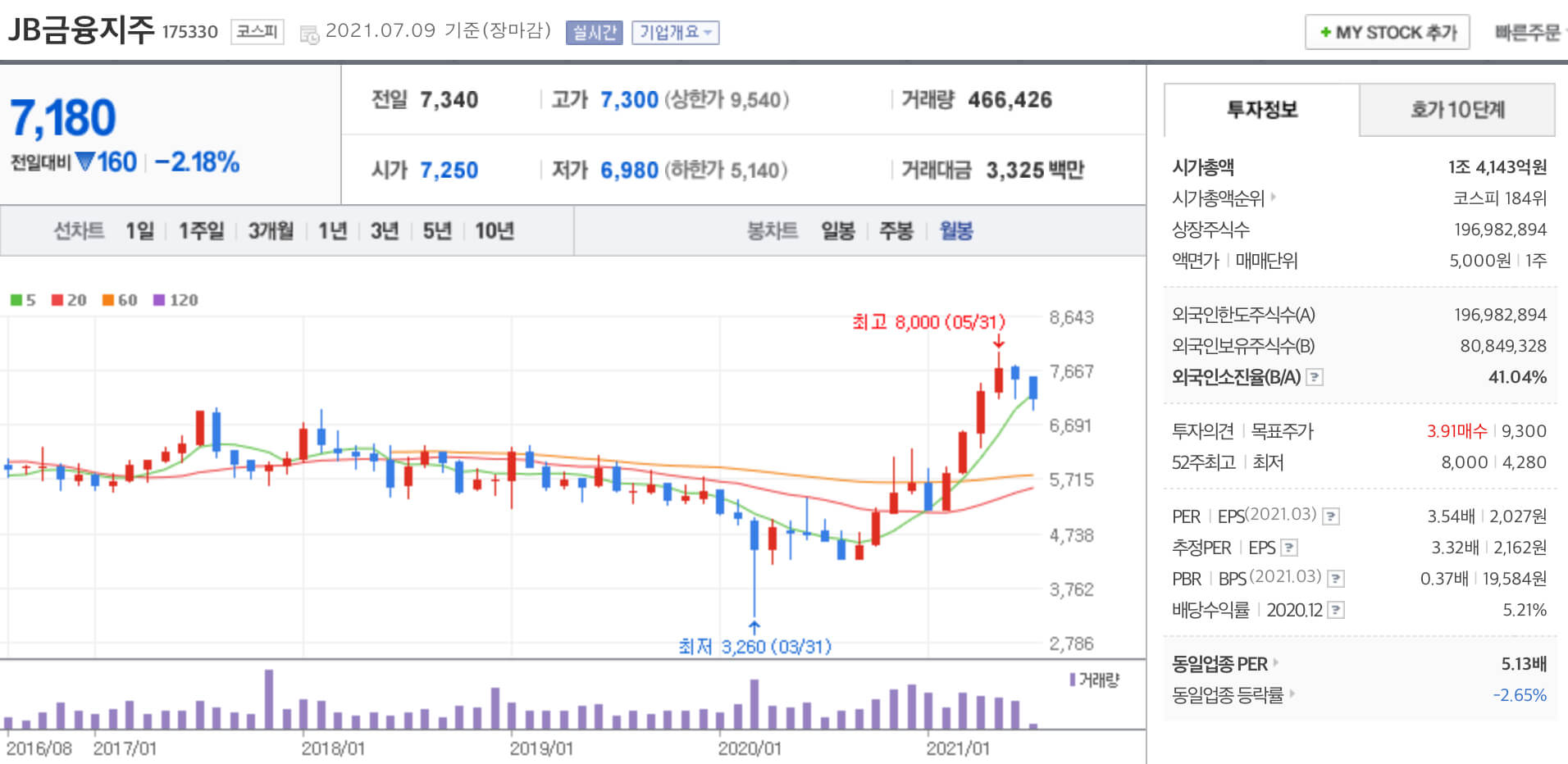Click the help icon next to BPS(2021.03)
This screenshot has height=764, width=1568.
point(1336,579)
